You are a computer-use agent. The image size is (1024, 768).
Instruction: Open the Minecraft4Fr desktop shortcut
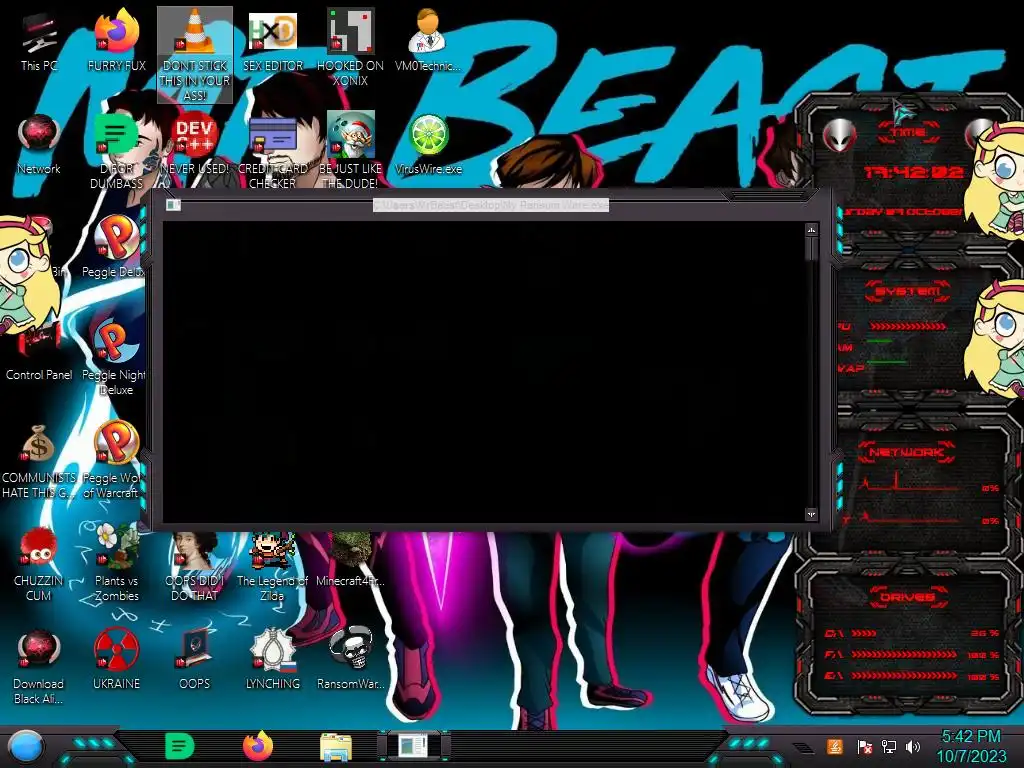350,560
